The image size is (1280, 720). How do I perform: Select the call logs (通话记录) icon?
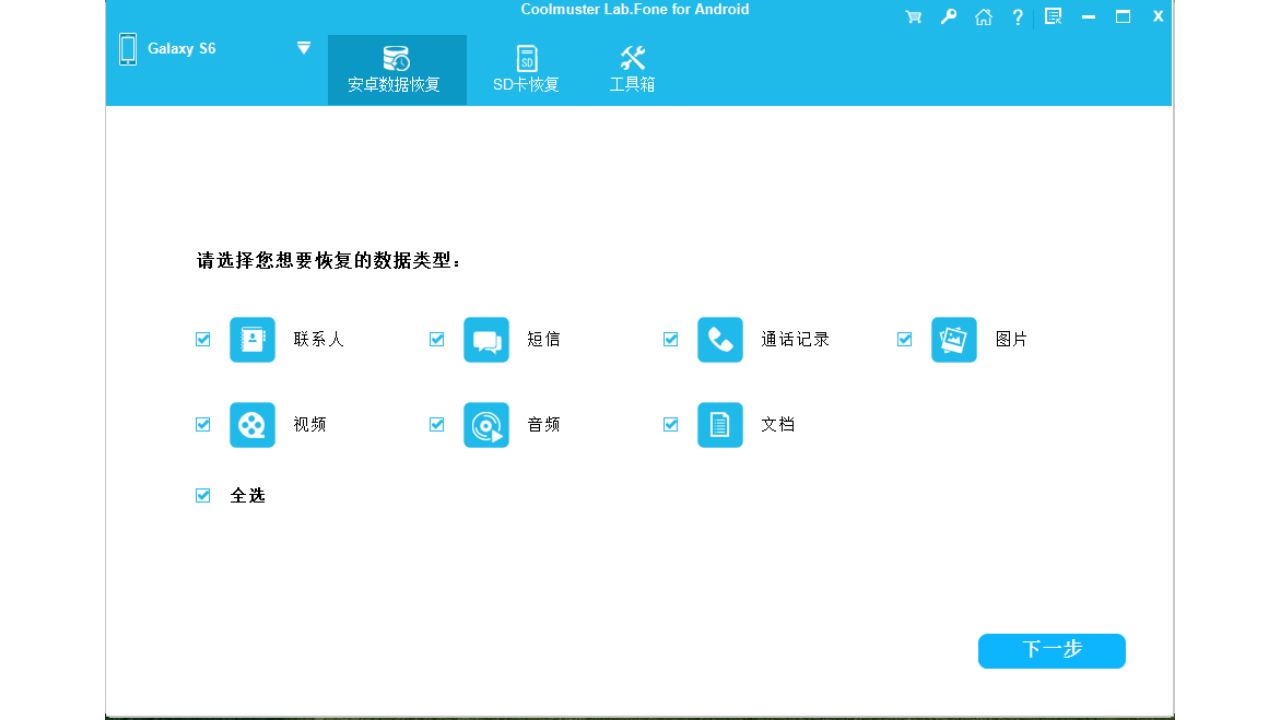pos(720,339)
